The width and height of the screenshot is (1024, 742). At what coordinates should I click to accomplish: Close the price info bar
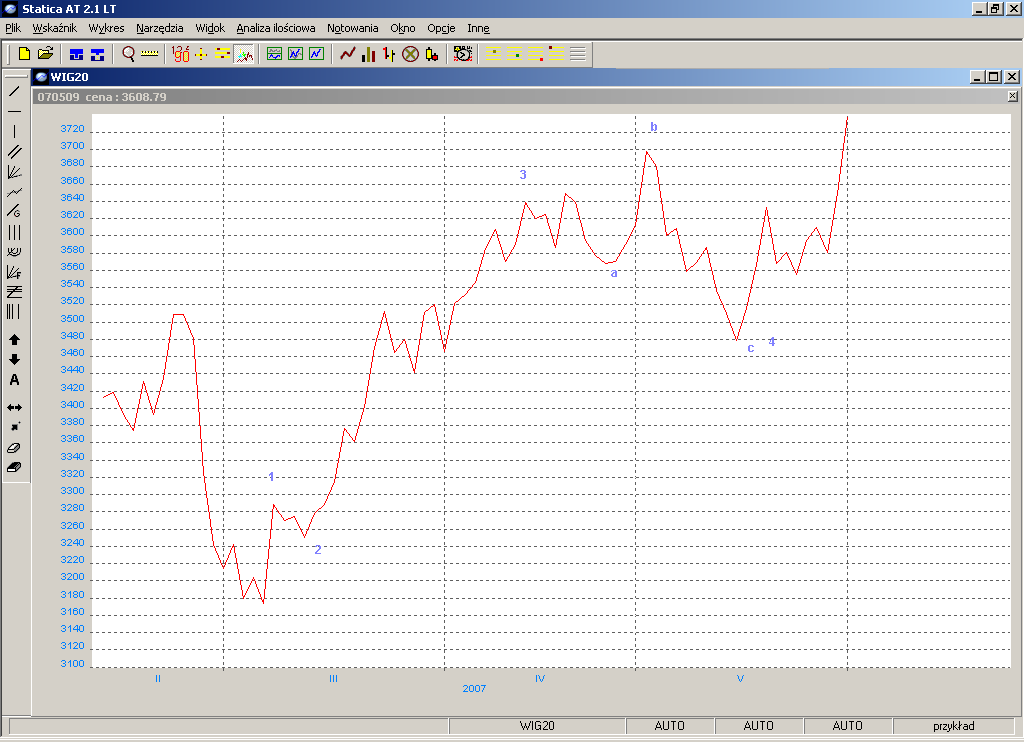[x=1012, y=96]
